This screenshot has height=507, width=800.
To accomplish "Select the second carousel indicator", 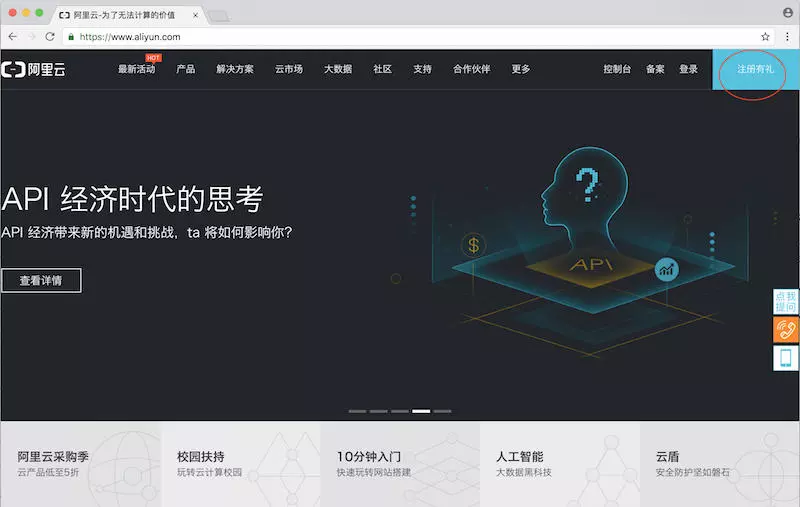I will [379, 411].
